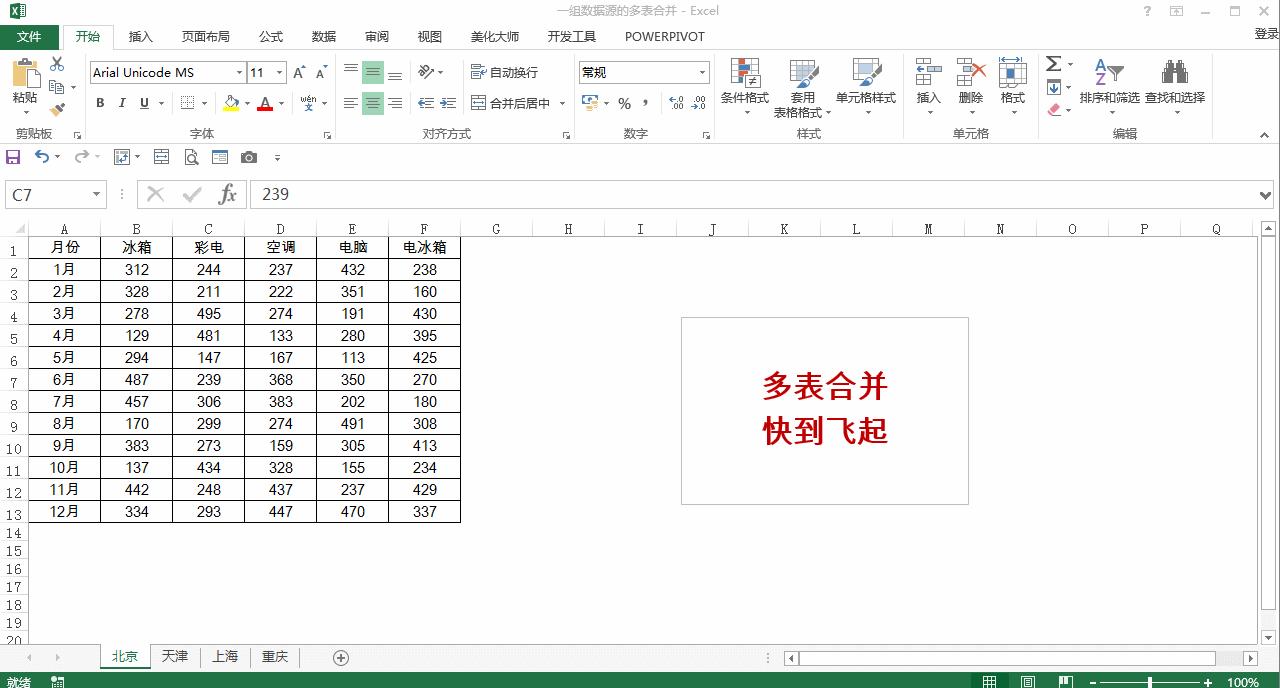Click 条件格式 button
Image resolution: width=1280 pixels, height=688 pixels.
pyautogui.click(x=745, y=88)
